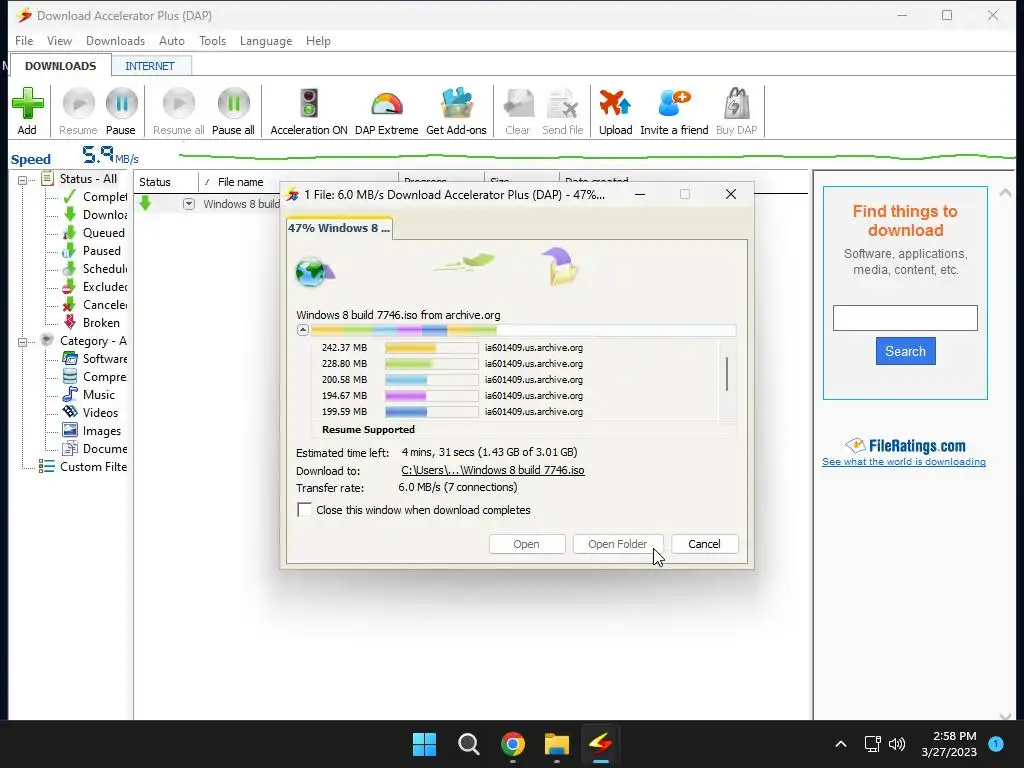Click the 194.67 MB purple progress bar
Image resolution: width=1024 pixels, height=768 pixels.
(x=431, y=396)
